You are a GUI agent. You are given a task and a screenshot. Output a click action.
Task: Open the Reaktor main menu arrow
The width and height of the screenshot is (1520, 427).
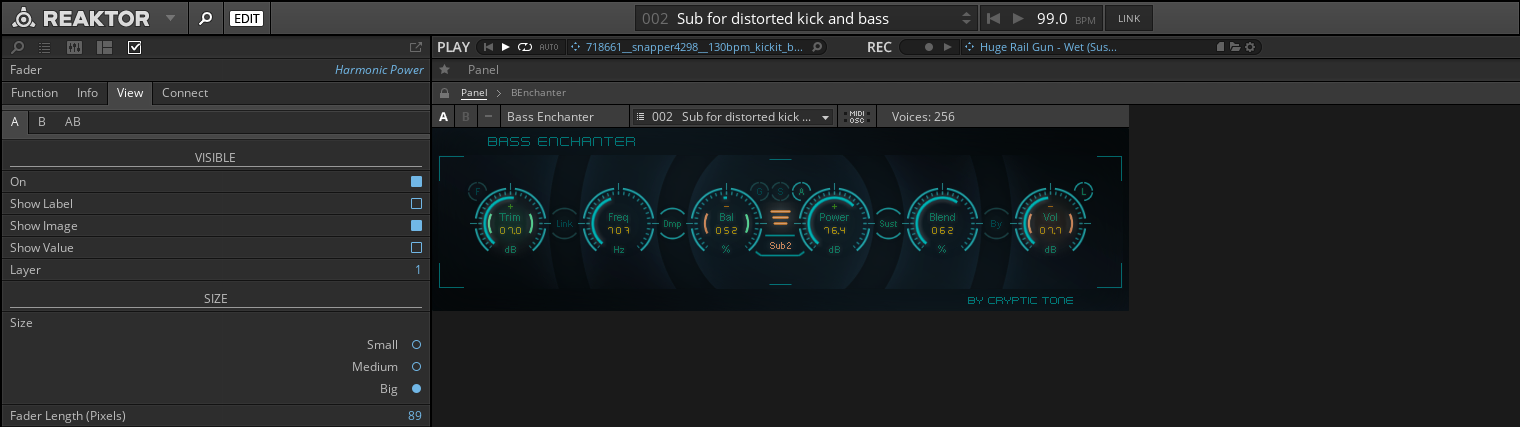point(170,18)
